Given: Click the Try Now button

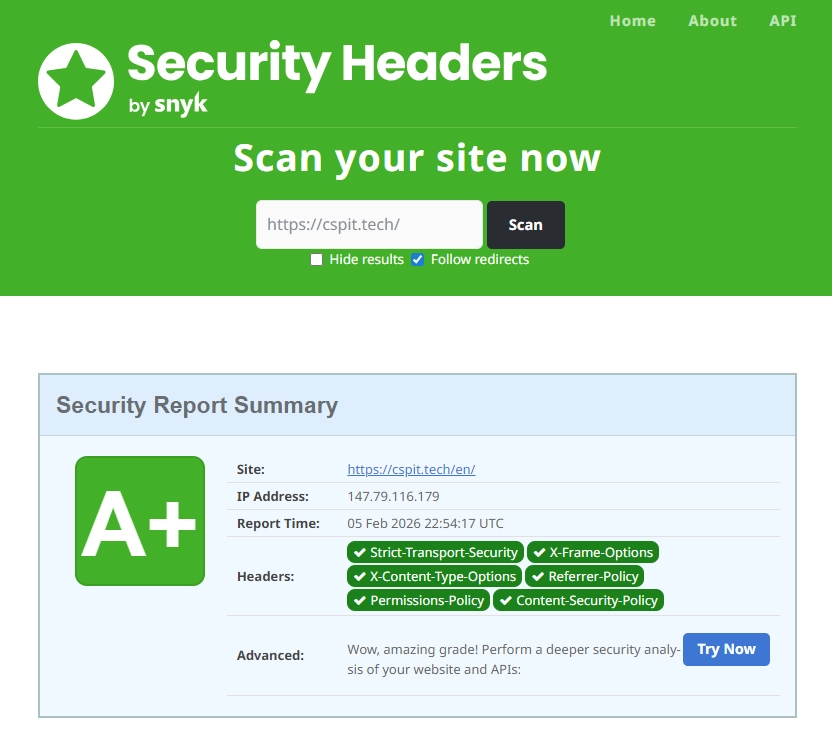Looking at the screenshot, I should [726, 649].
